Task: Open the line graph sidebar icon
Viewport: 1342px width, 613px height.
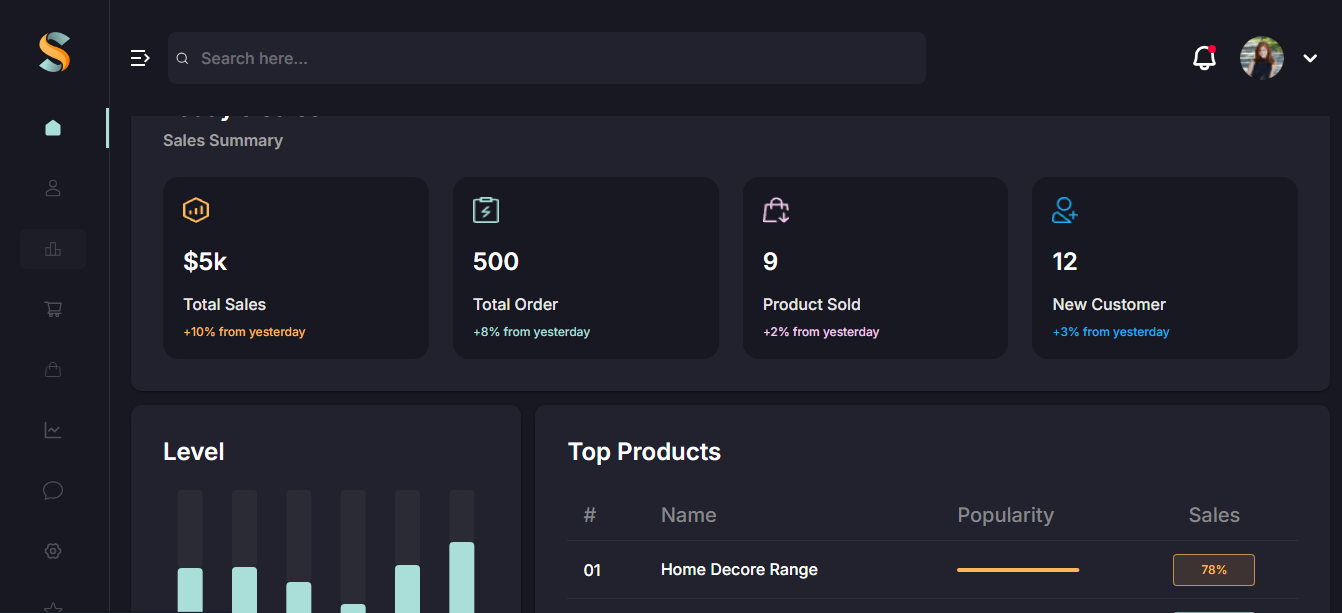Action: tap(53, 430)
